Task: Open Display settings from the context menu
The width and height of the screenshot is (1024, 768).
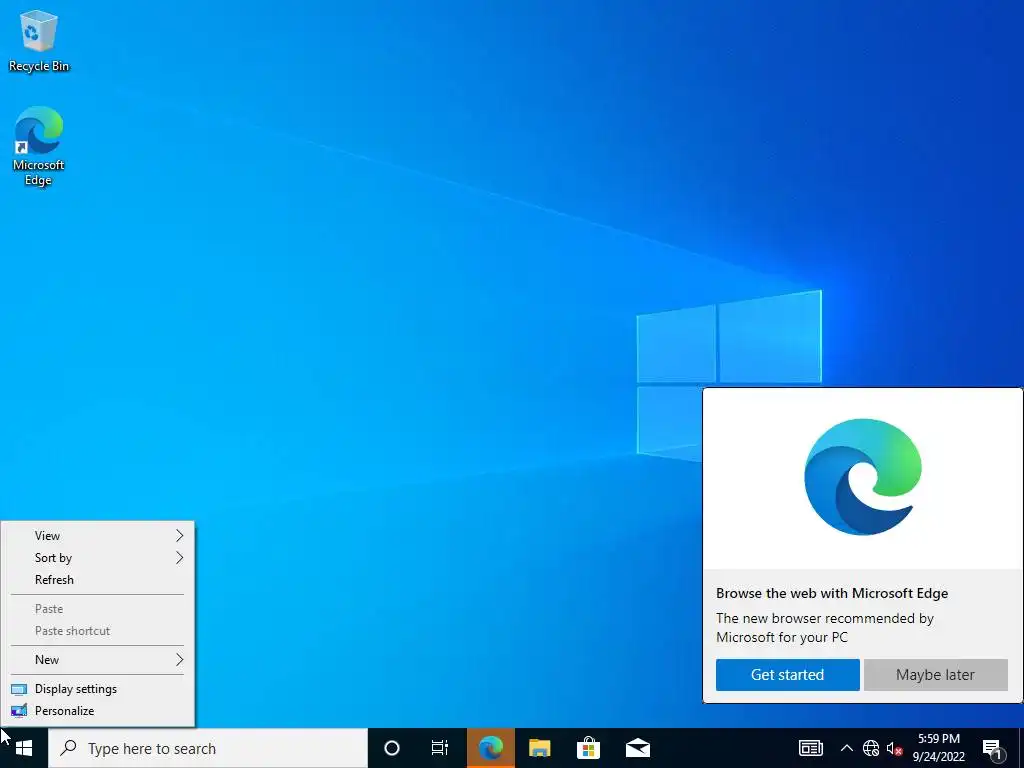Action: pos(97,689)
